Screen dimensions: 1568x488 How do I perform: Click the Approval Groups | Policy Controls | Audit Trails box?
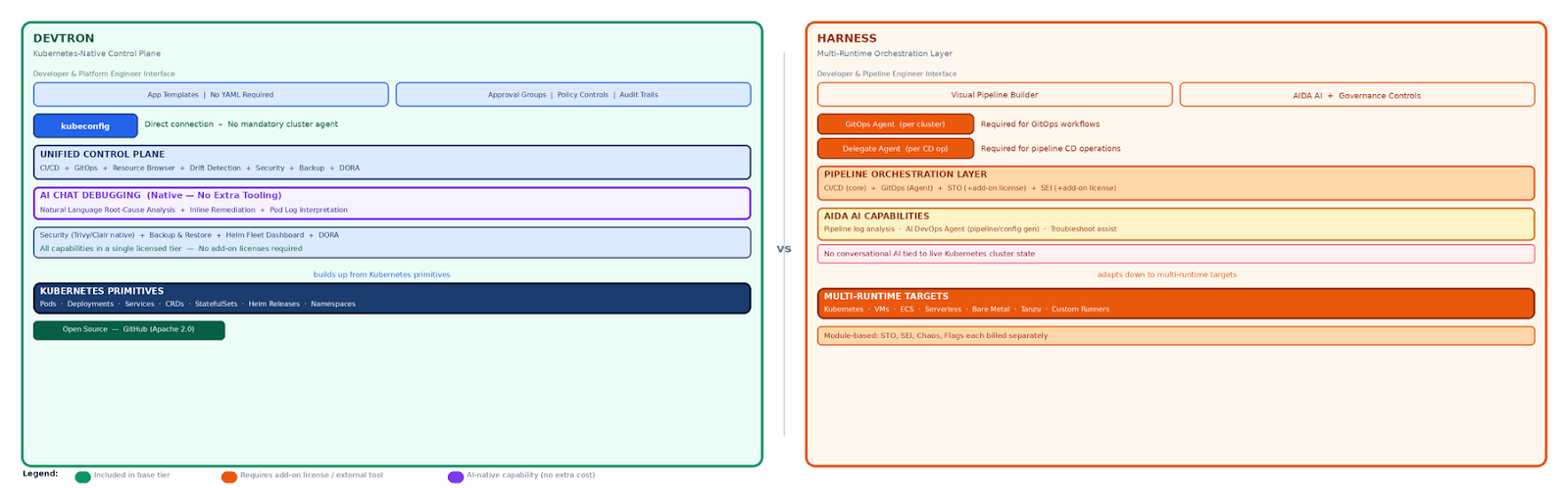[573, 95]
